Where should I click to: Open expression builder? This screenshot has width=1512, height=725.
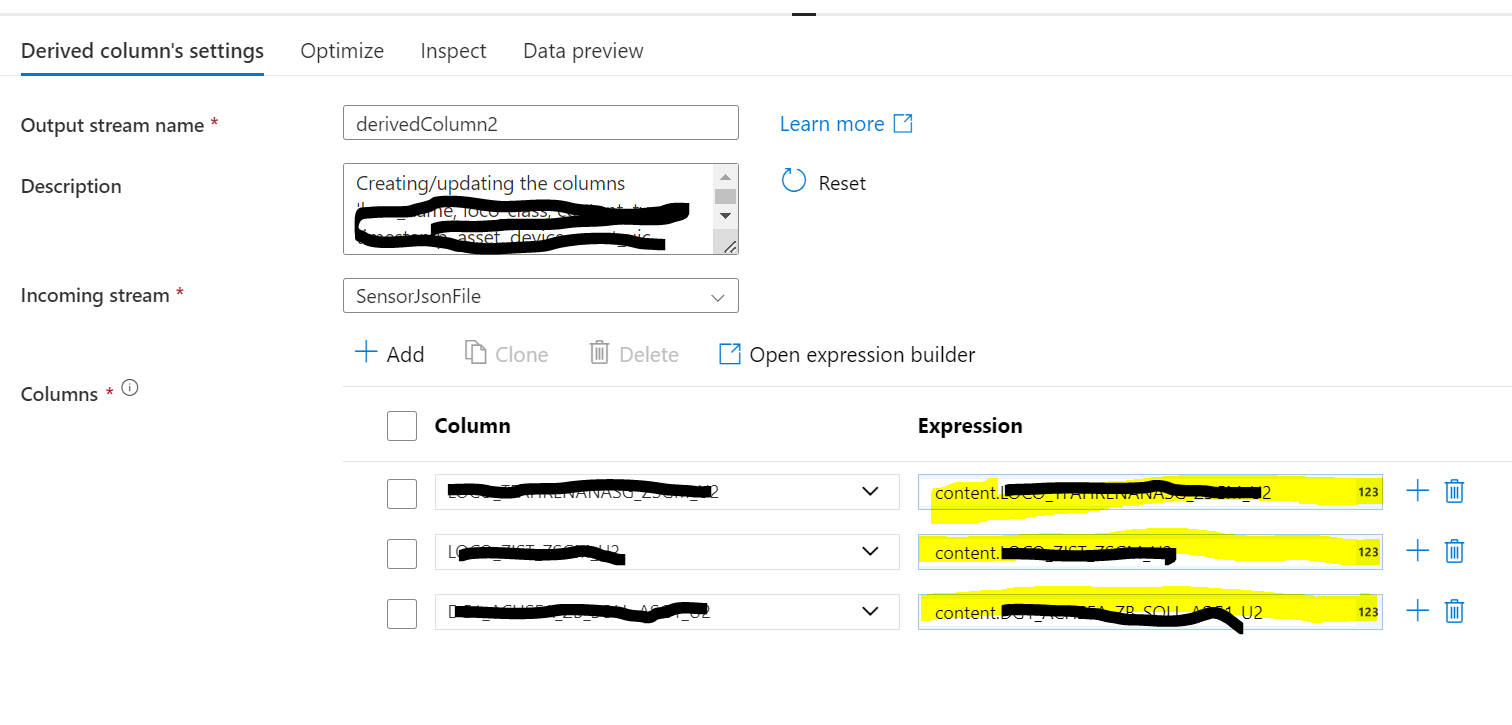pyautogui.click(x=845, y=354)
